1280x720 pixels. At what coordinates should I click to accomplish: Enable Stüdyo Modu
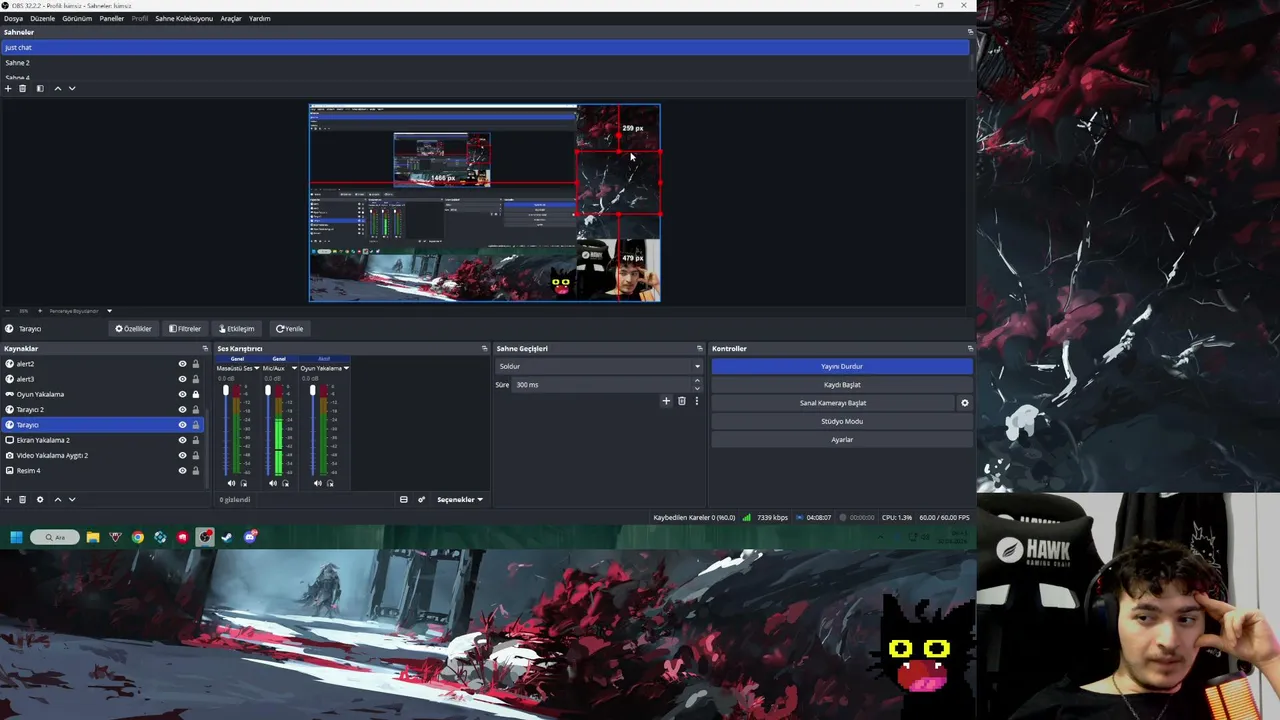pyautogui.click(x=842, y=421)
